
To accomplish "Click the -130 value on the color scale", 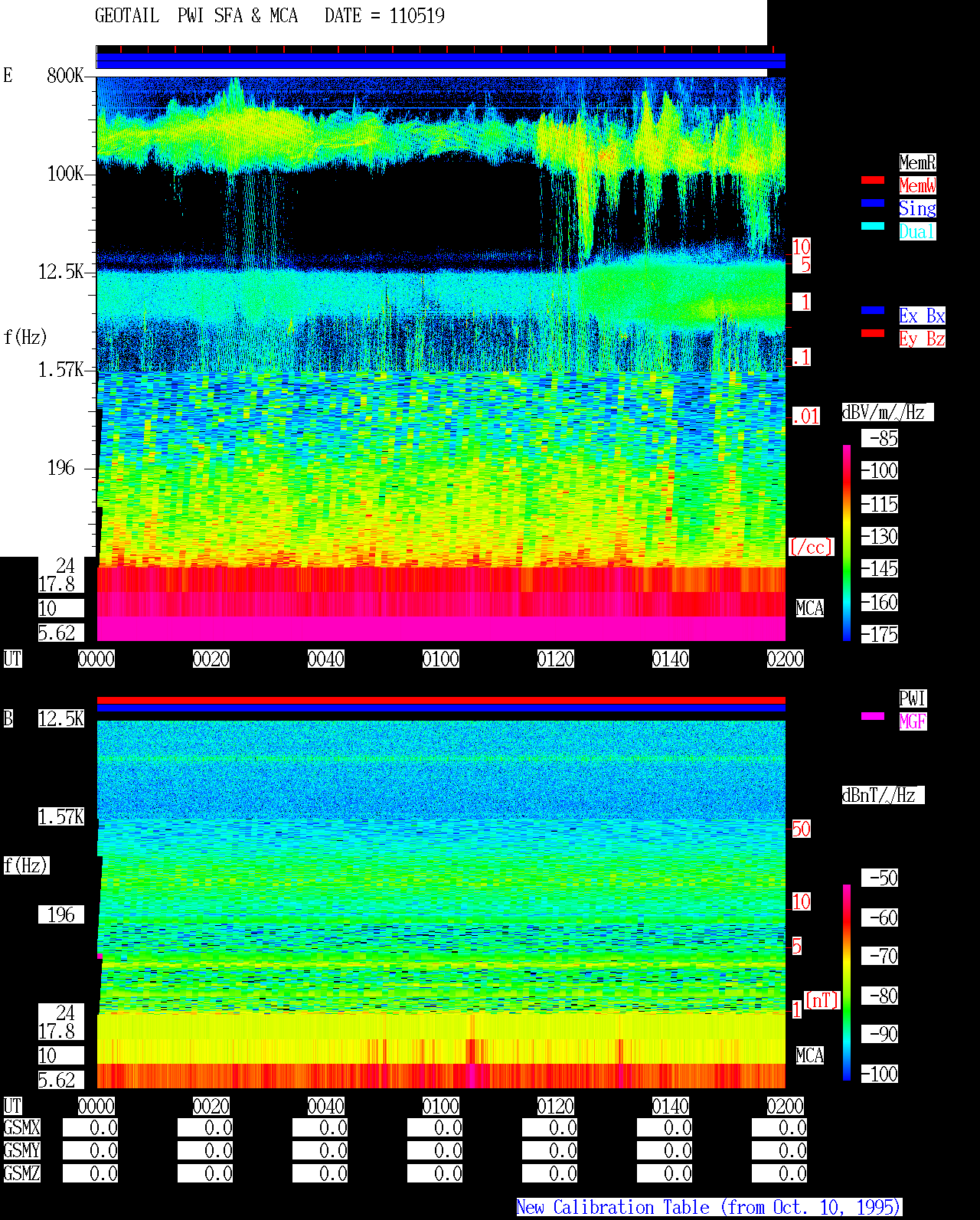I will point(880,536).
